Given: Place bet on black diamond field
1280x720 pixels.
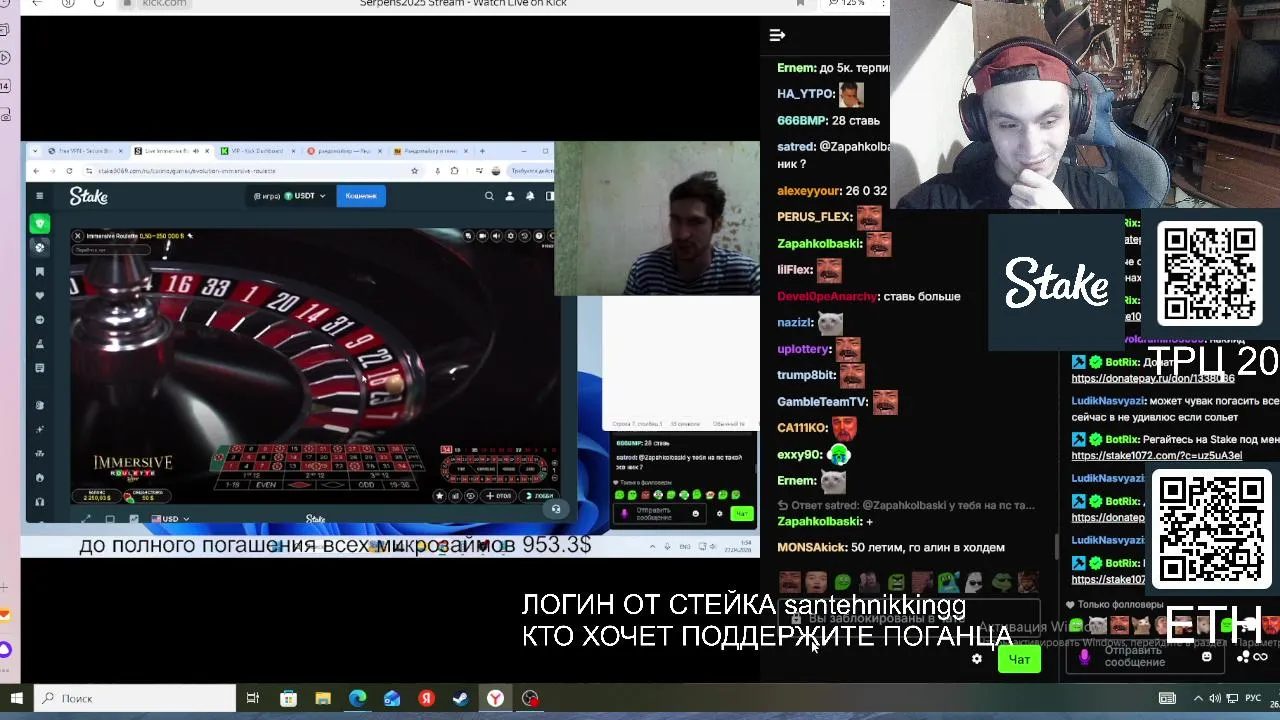Looking at the screenshot, I should pos(332,484).
